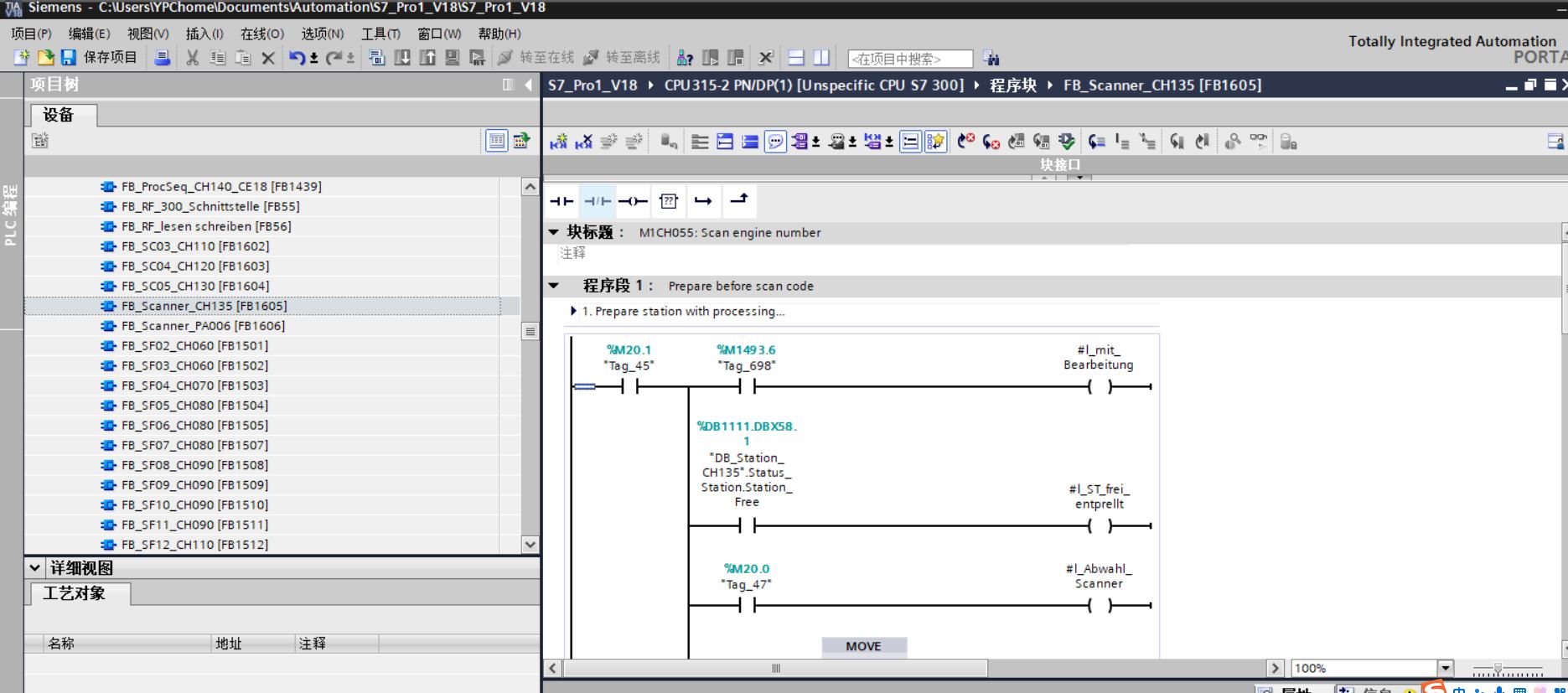Expand the '1. Prepare station with processing' comment
The image size is (1568, 693).
point(573,311)
